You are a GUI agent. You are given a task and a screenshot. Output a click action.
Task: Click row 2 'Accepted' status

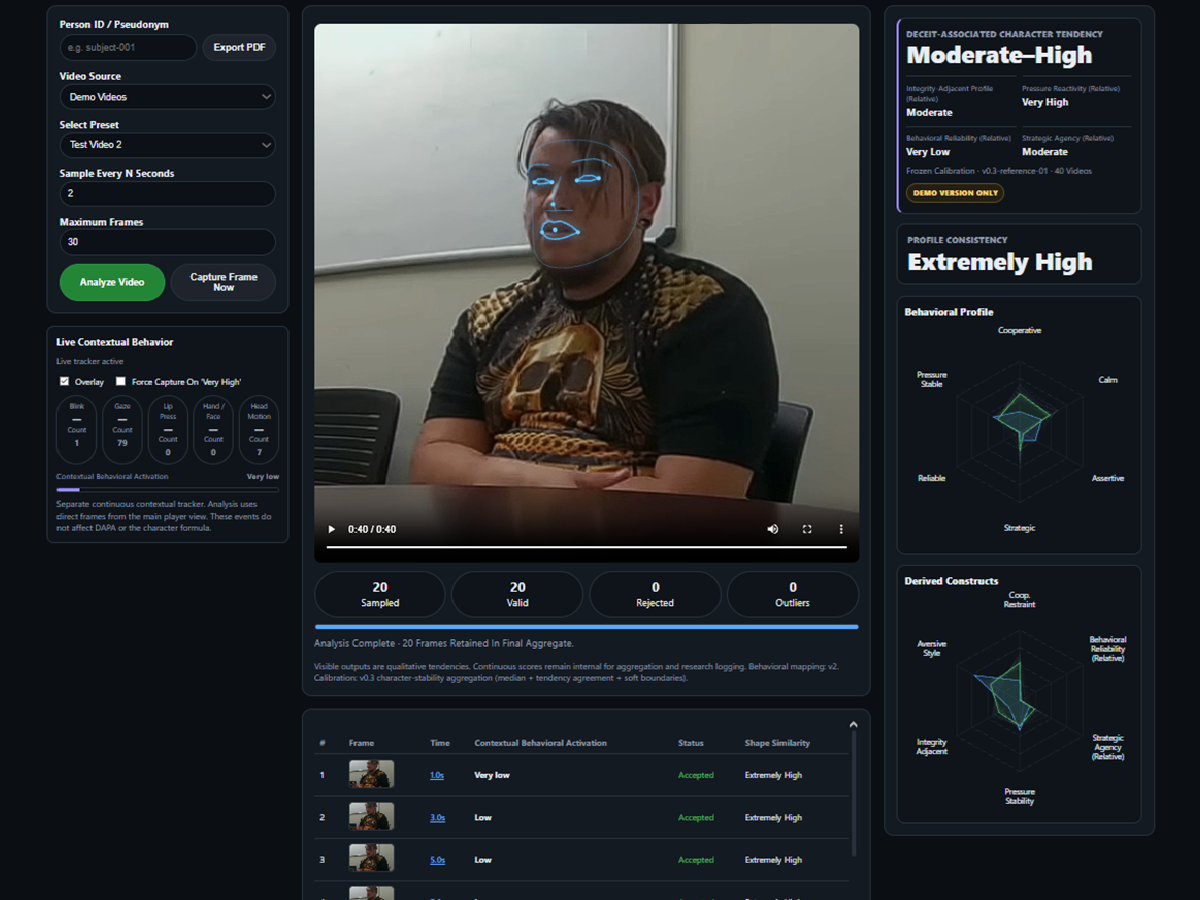point(696,817)
